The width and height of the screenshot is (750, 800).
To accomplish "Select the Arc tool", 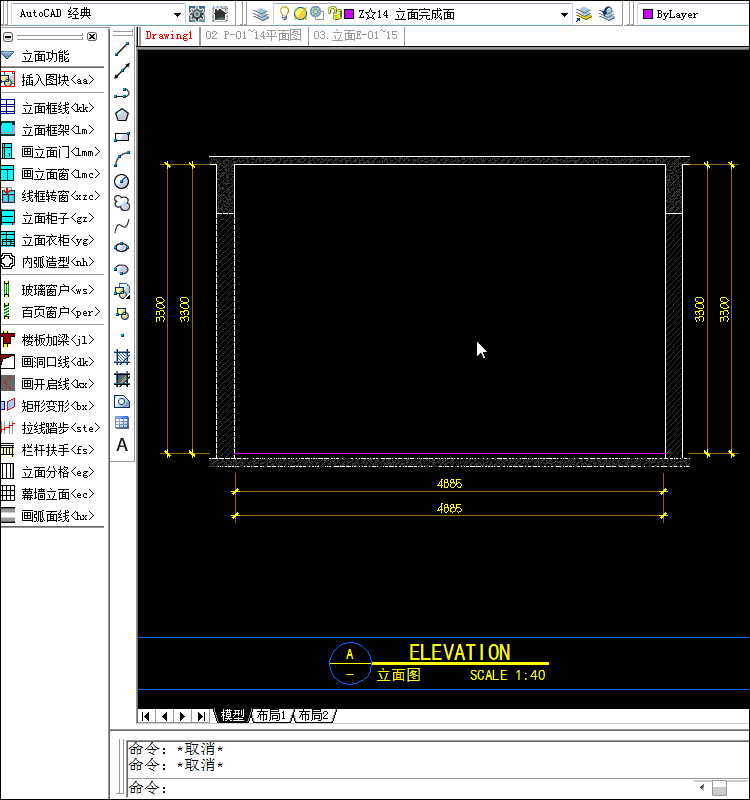I will click(122, 159).
